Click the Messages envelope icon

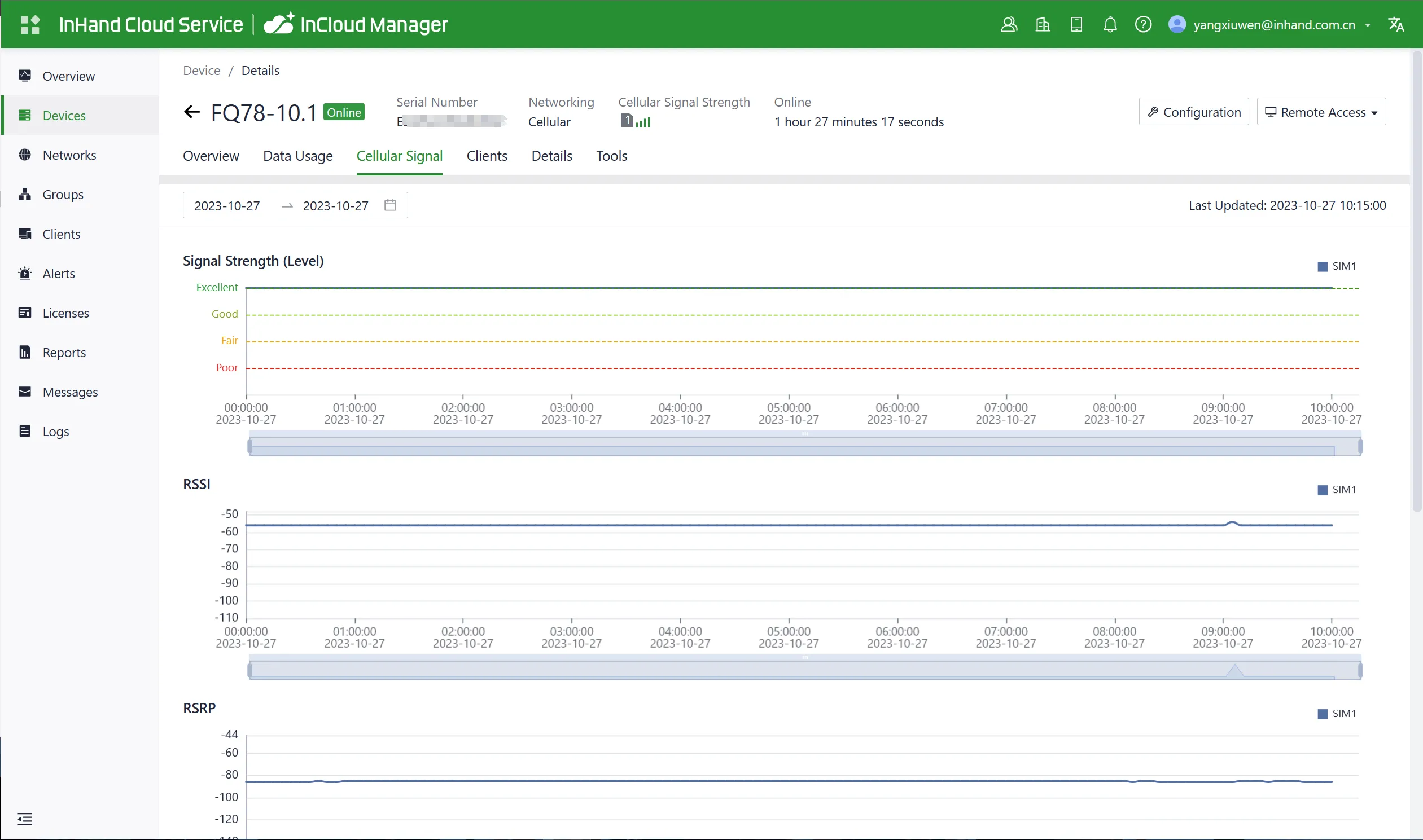coord(25,392)
